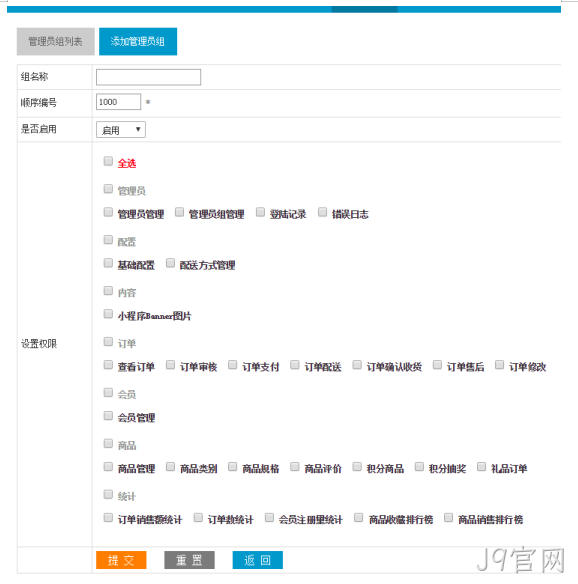Check the 礼品订单 checkbox
578x584 pixels.
pyautogui.click(x=482, y=467)
